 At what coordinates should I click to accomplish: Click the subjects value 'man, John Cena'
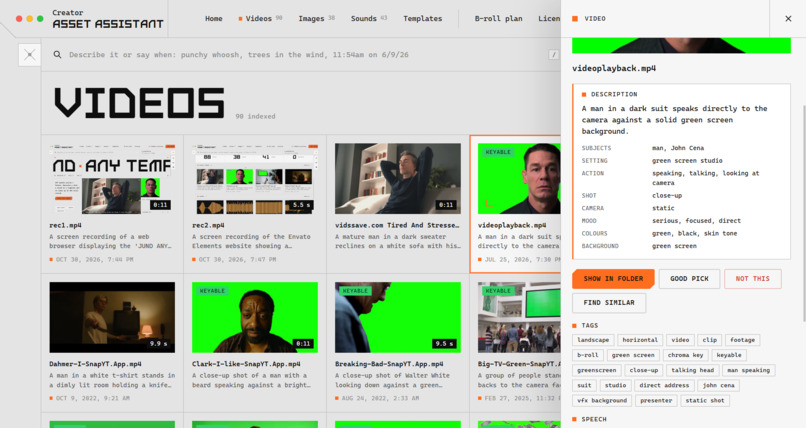(x=677, y=148)
